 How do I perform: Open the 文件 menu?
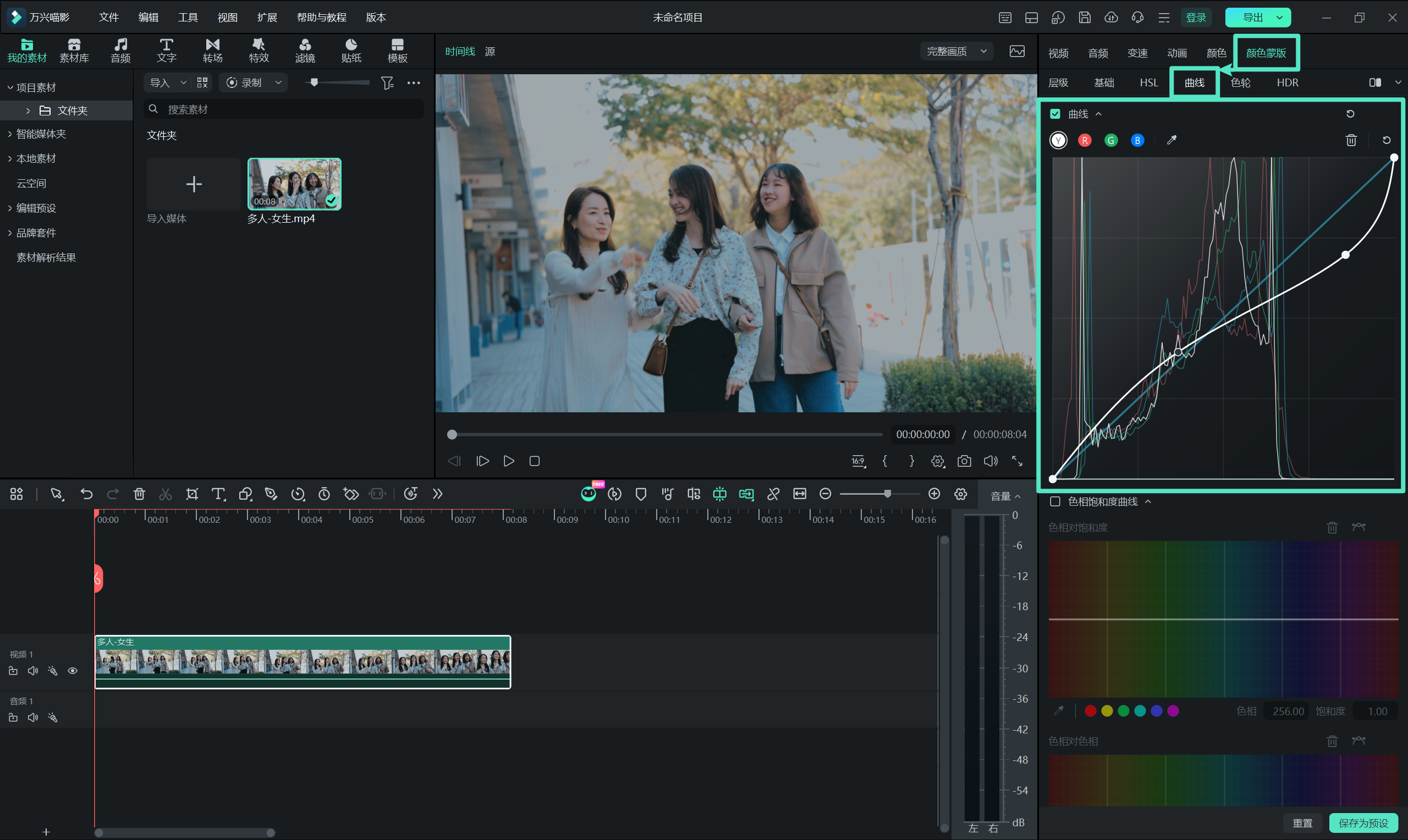click(109, 17)
